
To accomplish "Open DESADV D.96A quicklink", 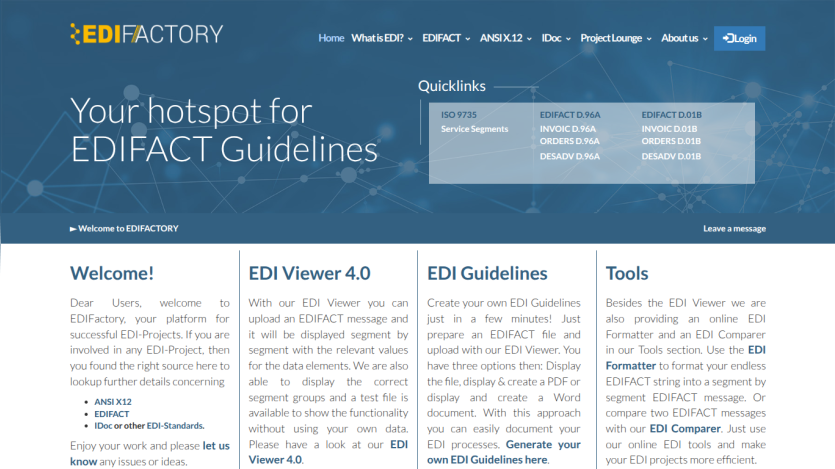I will coord(569,157).
